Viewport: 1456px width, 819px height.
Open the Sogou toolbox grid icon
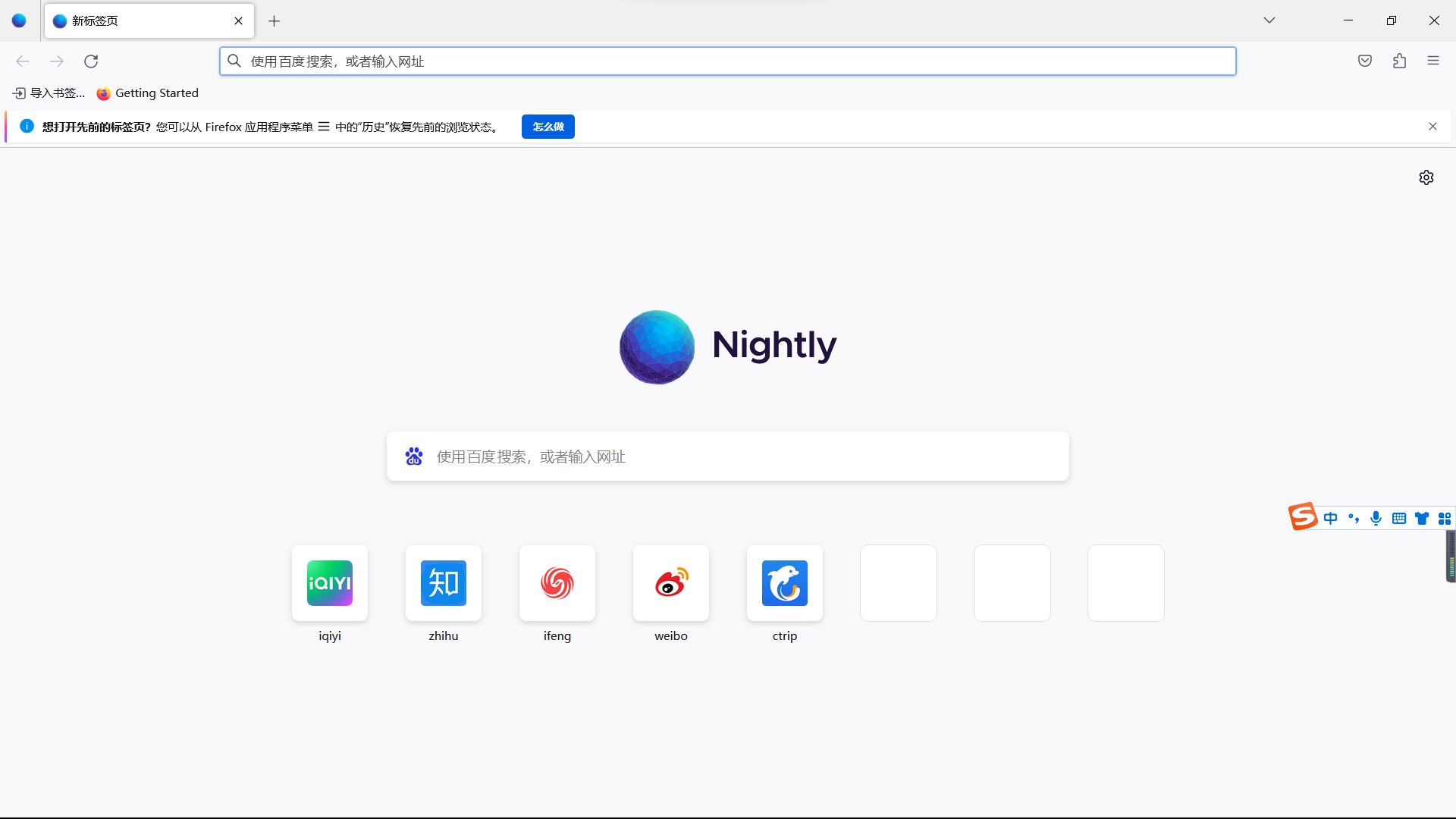pos(1445,519)
